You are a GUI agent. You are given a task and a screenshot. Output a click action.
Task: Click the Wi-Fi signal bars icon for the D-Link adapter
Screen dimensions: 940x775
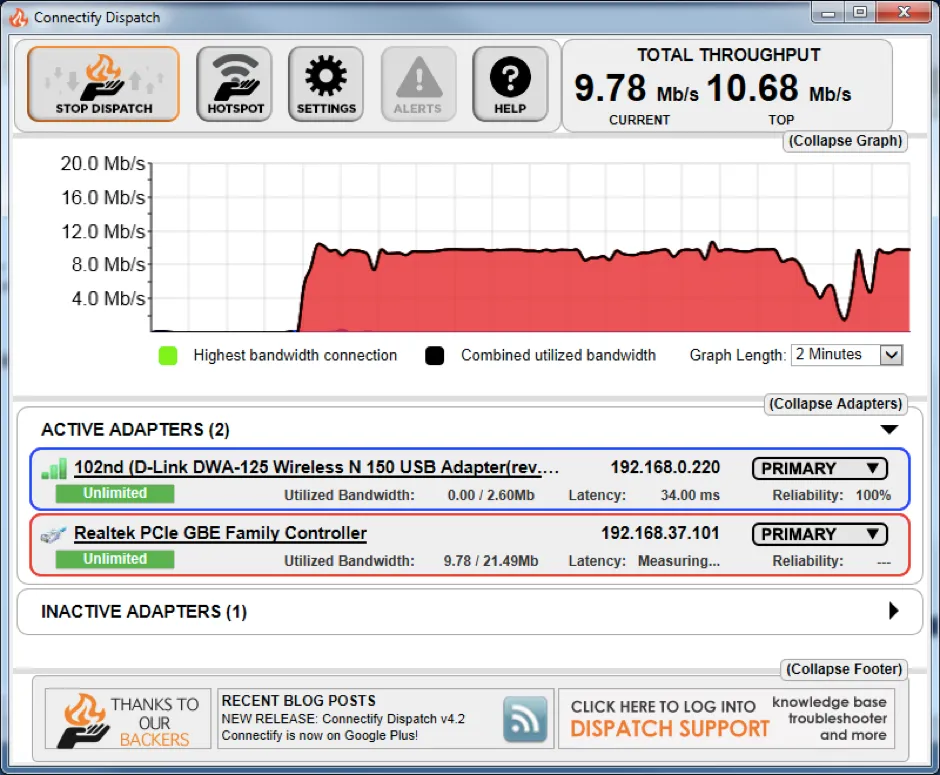pyautogui.click(x=54, y=469)
